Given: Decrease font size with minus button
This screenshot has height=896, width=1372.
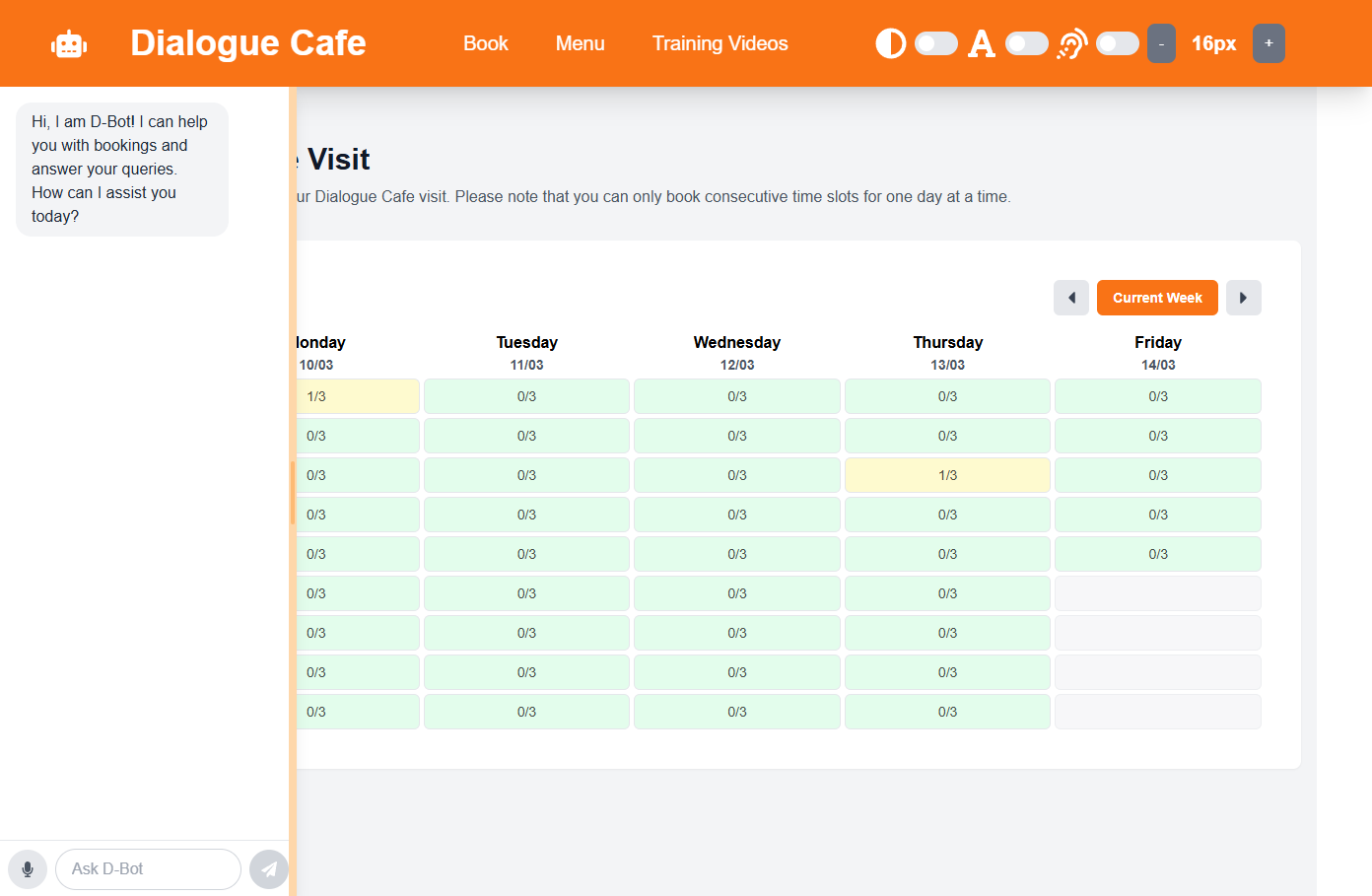Looking at the screenshot, I should tap(1161, 43).
